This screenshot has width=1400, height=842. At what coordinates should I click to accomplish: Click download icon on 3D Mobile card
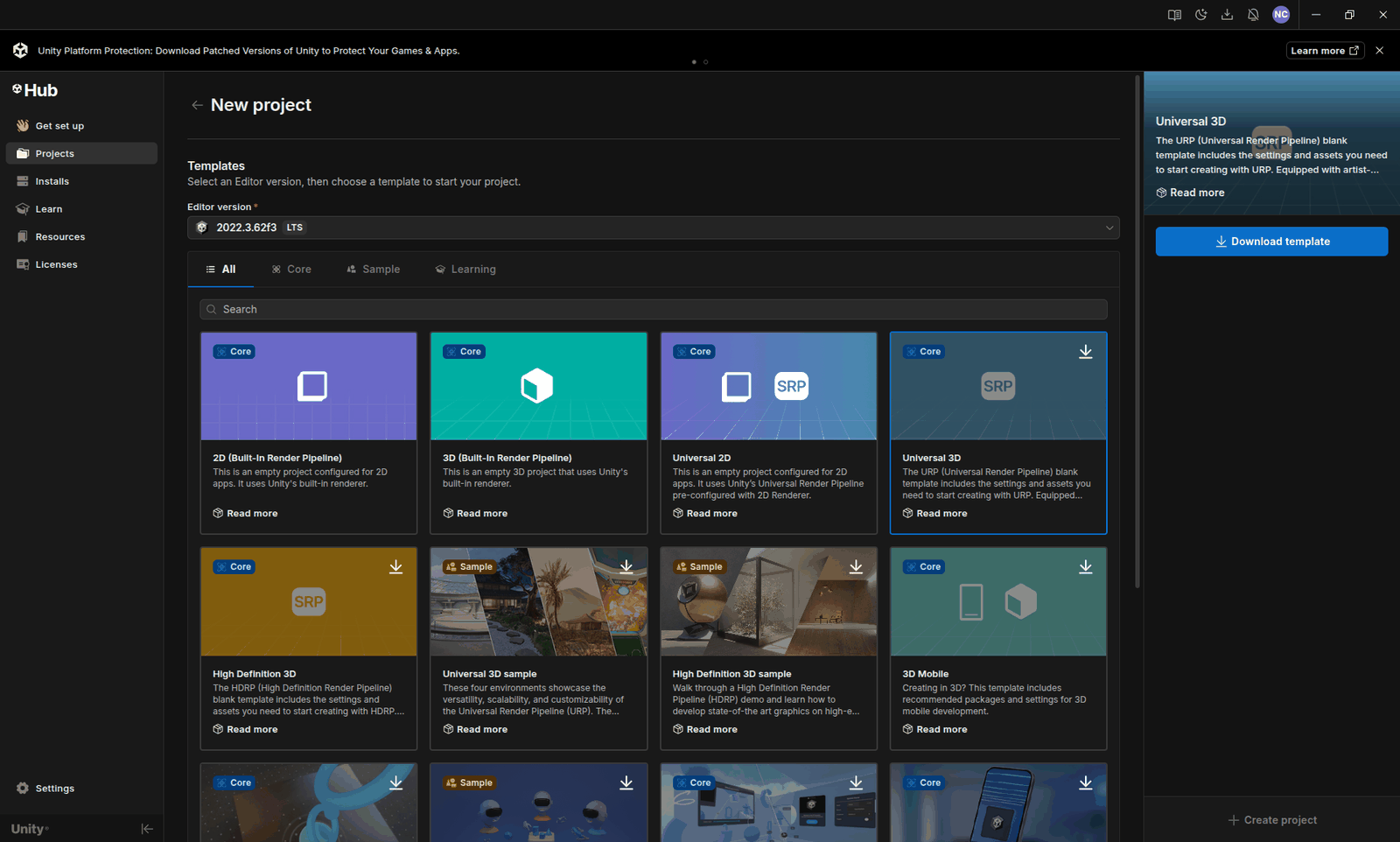1085,567
